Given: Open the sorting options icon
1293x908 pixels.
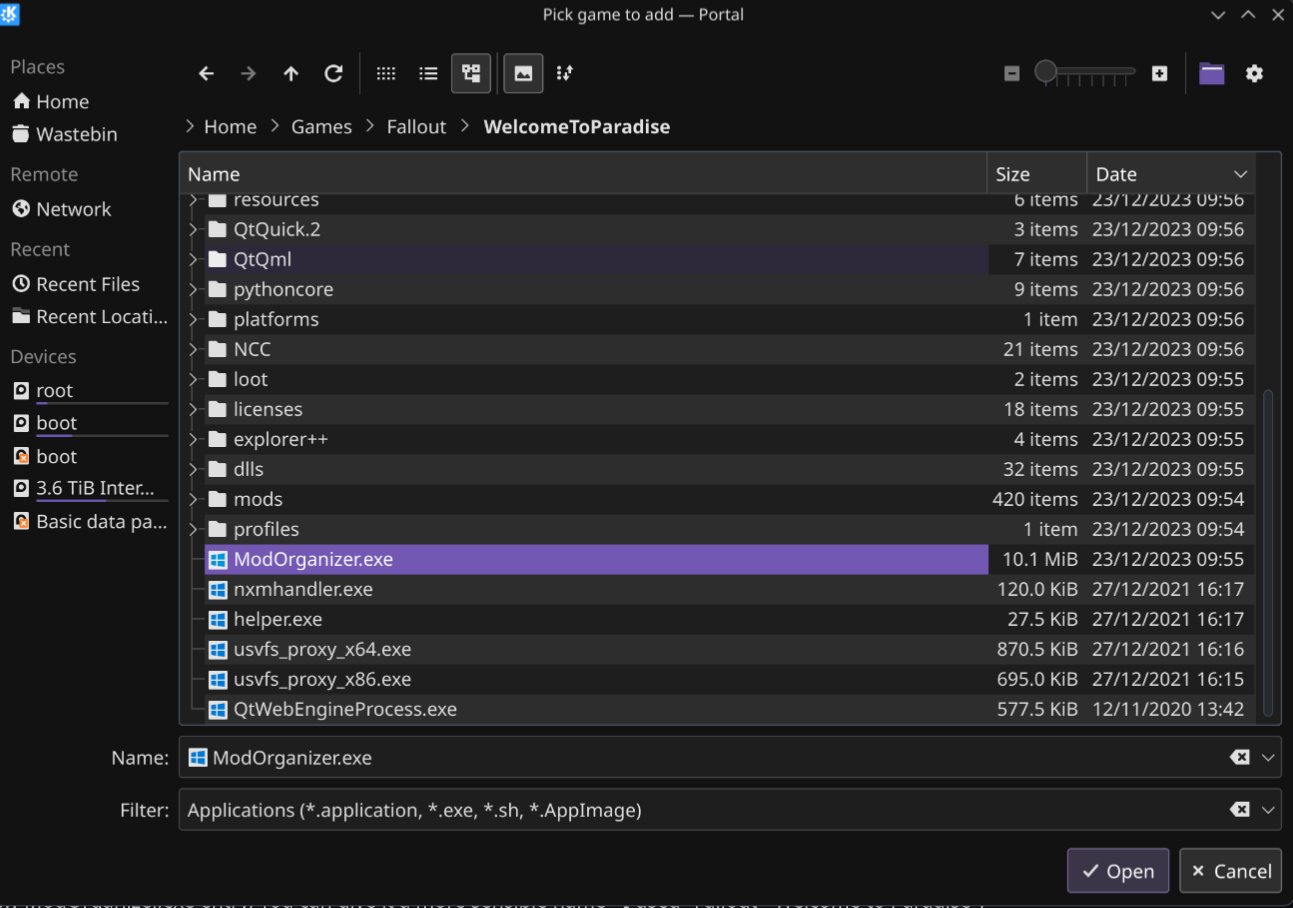Looking at the screenshot, I should 565,73.
